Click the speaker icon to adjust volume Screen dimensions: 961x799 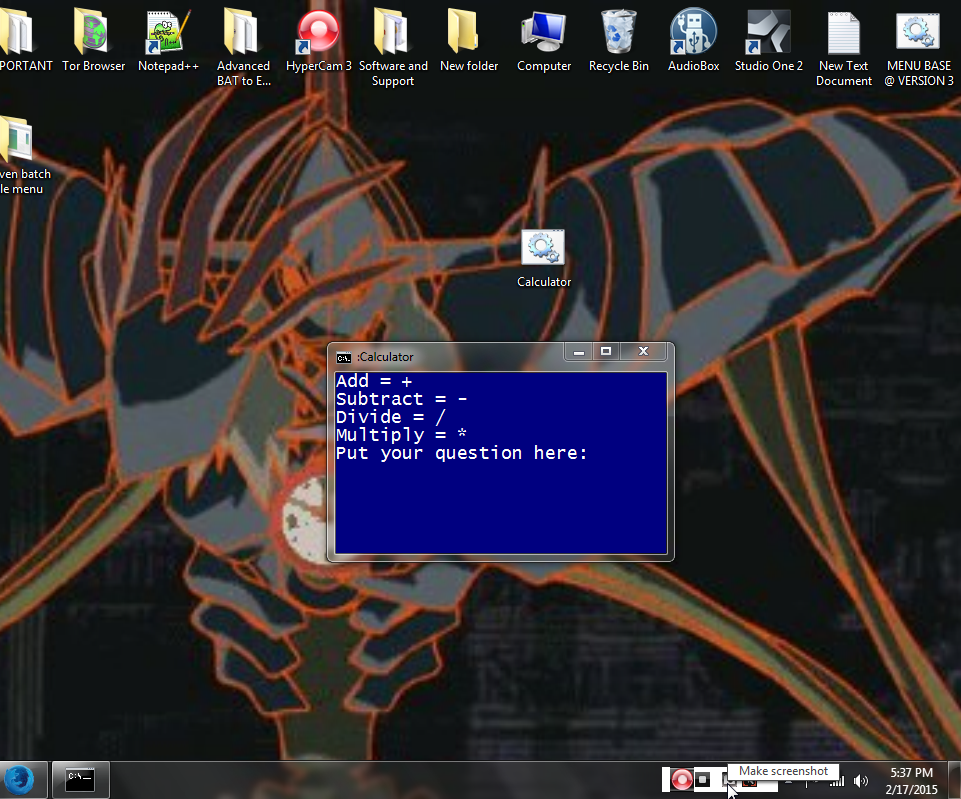[860, 779]
